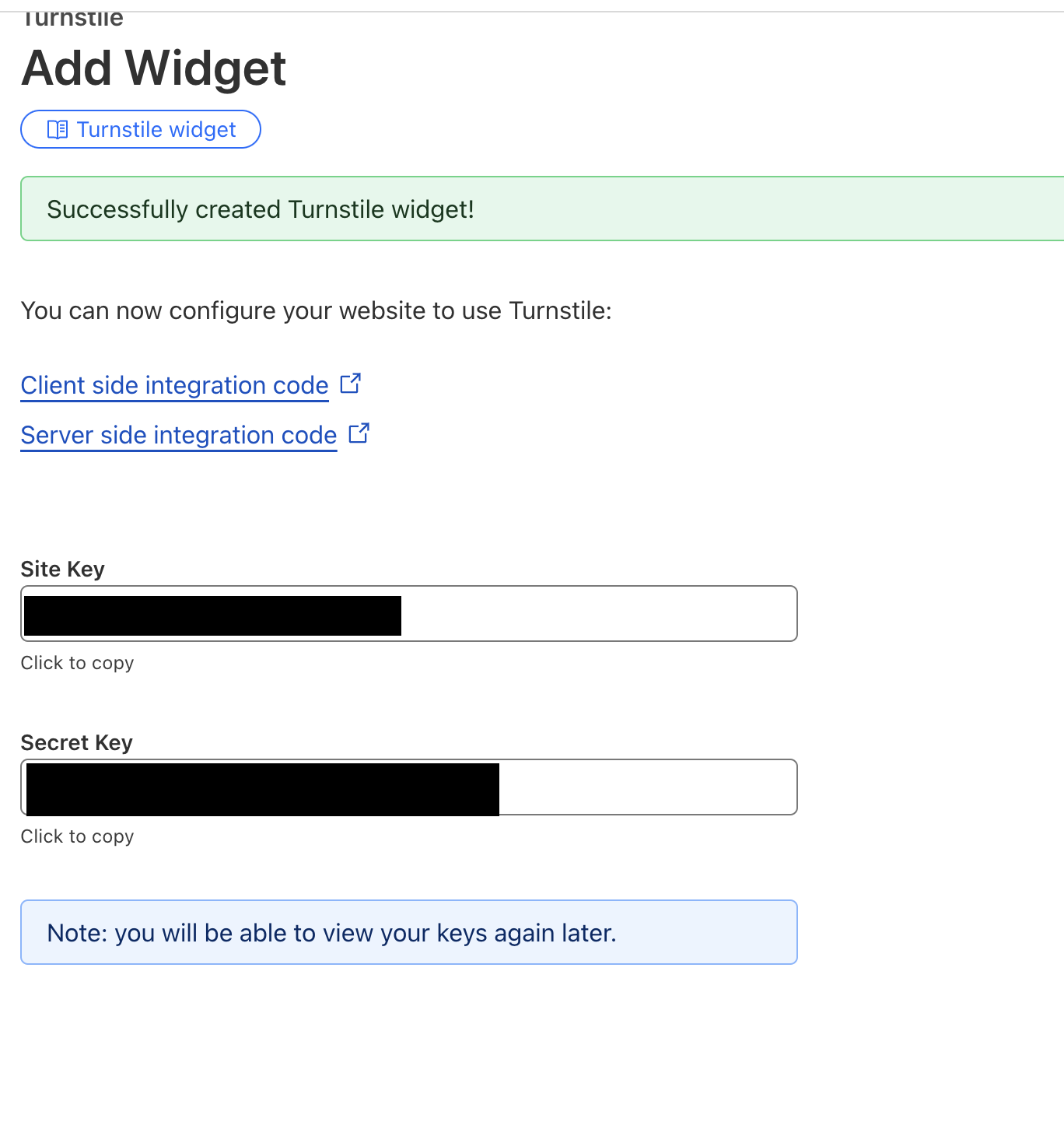Click 'Click to copy' under Site Key
Image resolution: width=1064 pixels, height=1122 pixels.
pos(78,663)
